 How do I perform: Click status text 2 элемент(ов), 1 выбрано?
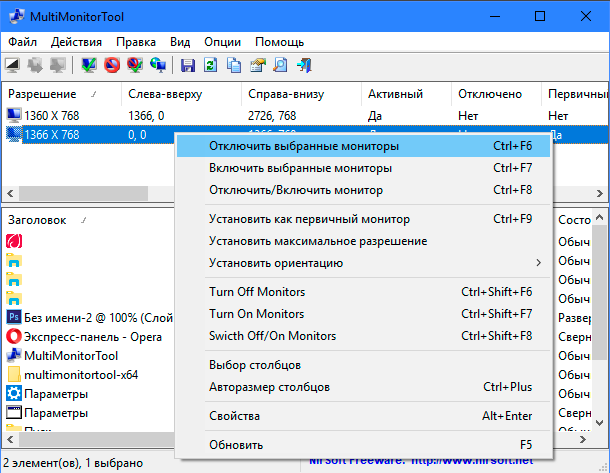[x=73, y=462]
